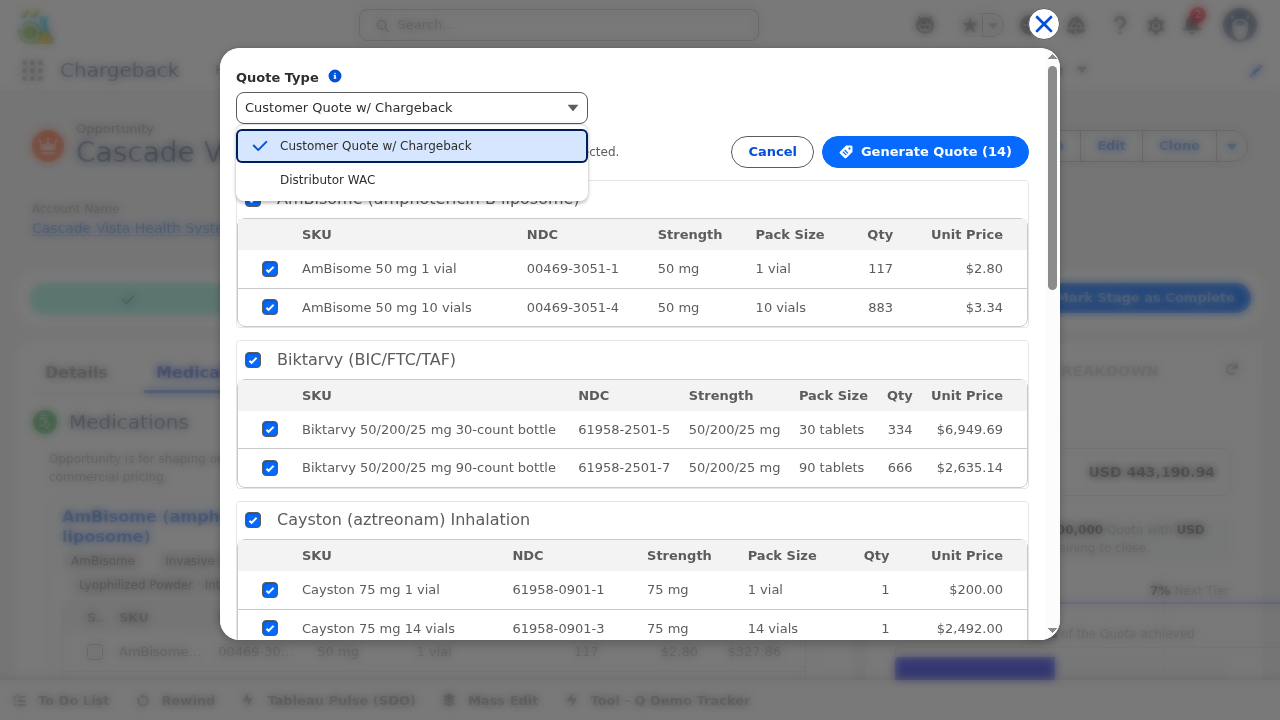1280x720 pixels.
Task: Click NDC cell 00469-3051-1
Action: coord(573,269)
